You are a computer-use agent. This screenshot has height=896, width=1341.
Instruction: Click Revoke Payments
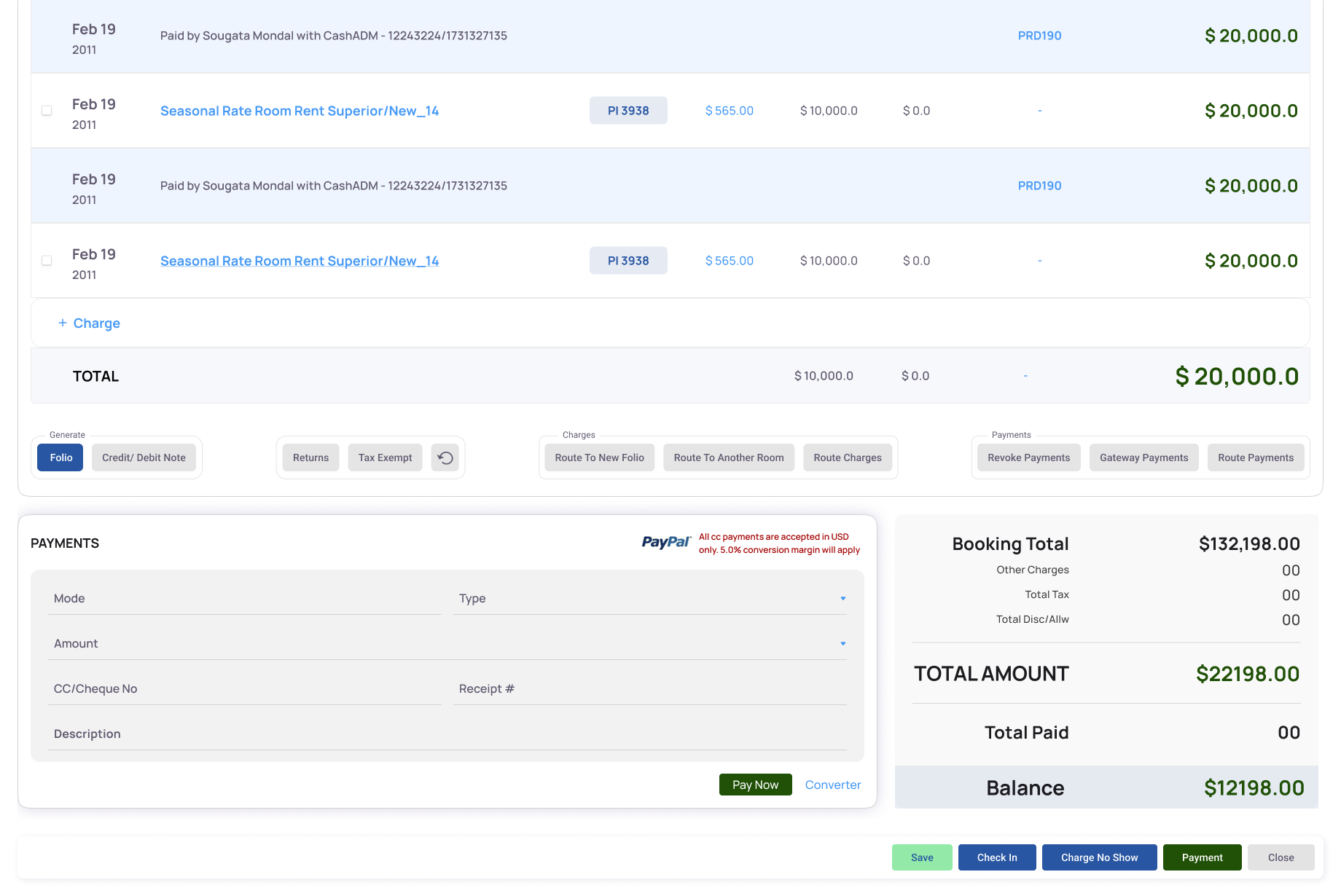tap(1029, 457)
